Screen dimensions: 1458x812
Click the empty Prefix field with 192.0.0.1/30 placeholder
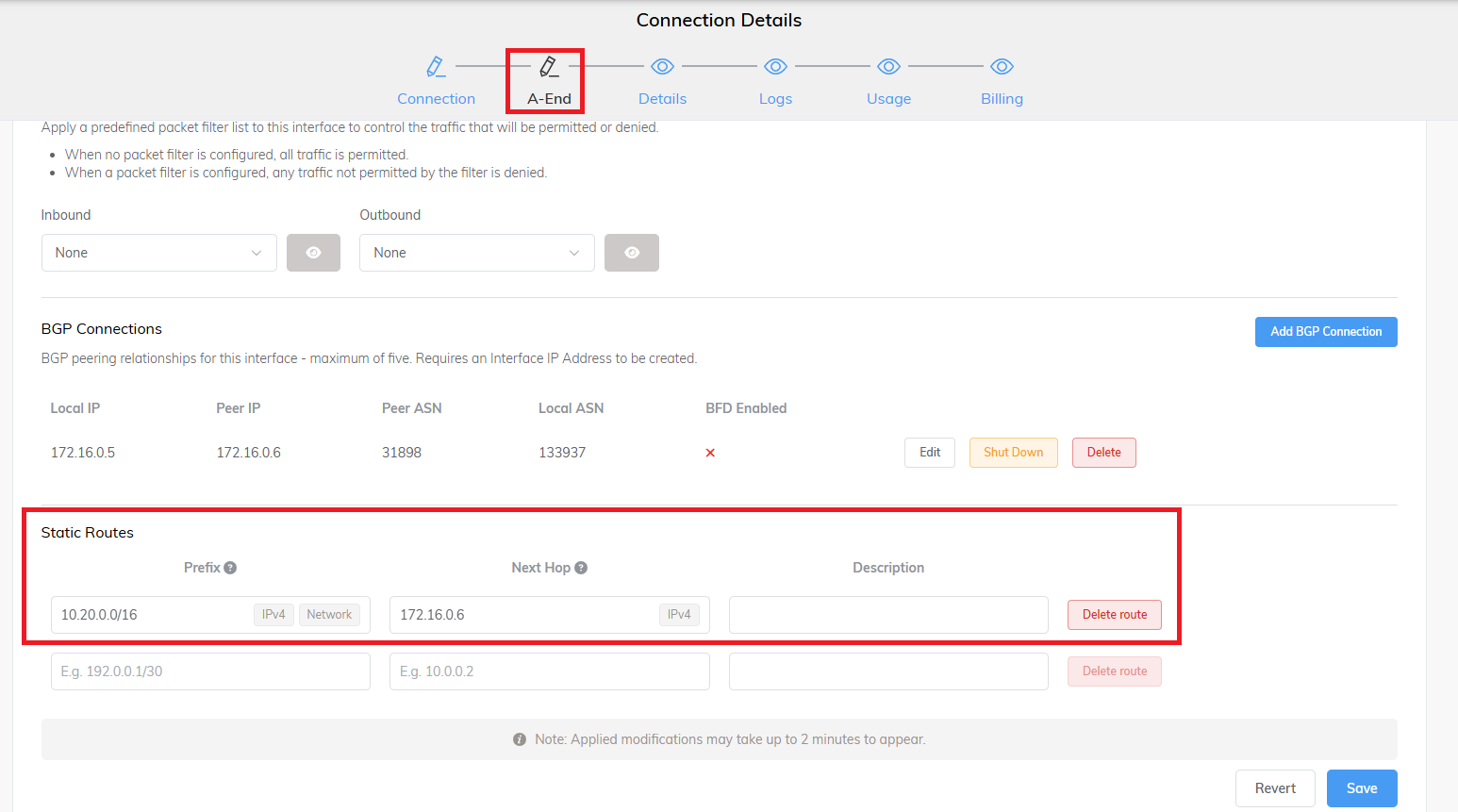click(210, 671)
